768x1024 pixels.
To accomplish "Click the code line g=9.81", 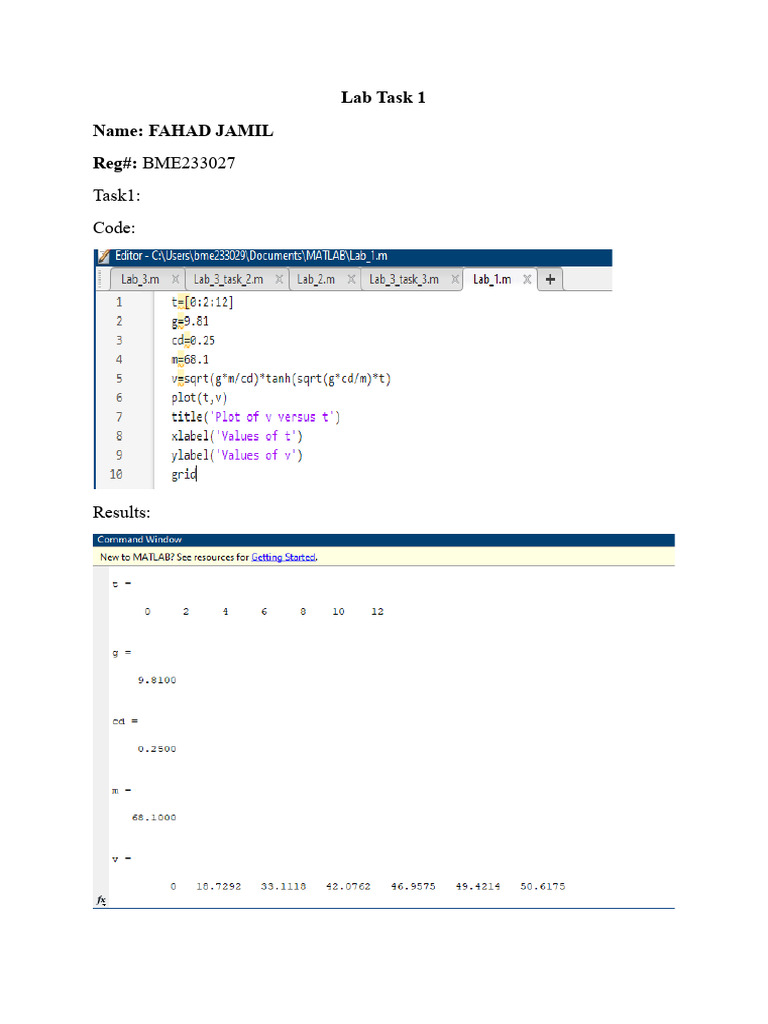I will 190,321.
